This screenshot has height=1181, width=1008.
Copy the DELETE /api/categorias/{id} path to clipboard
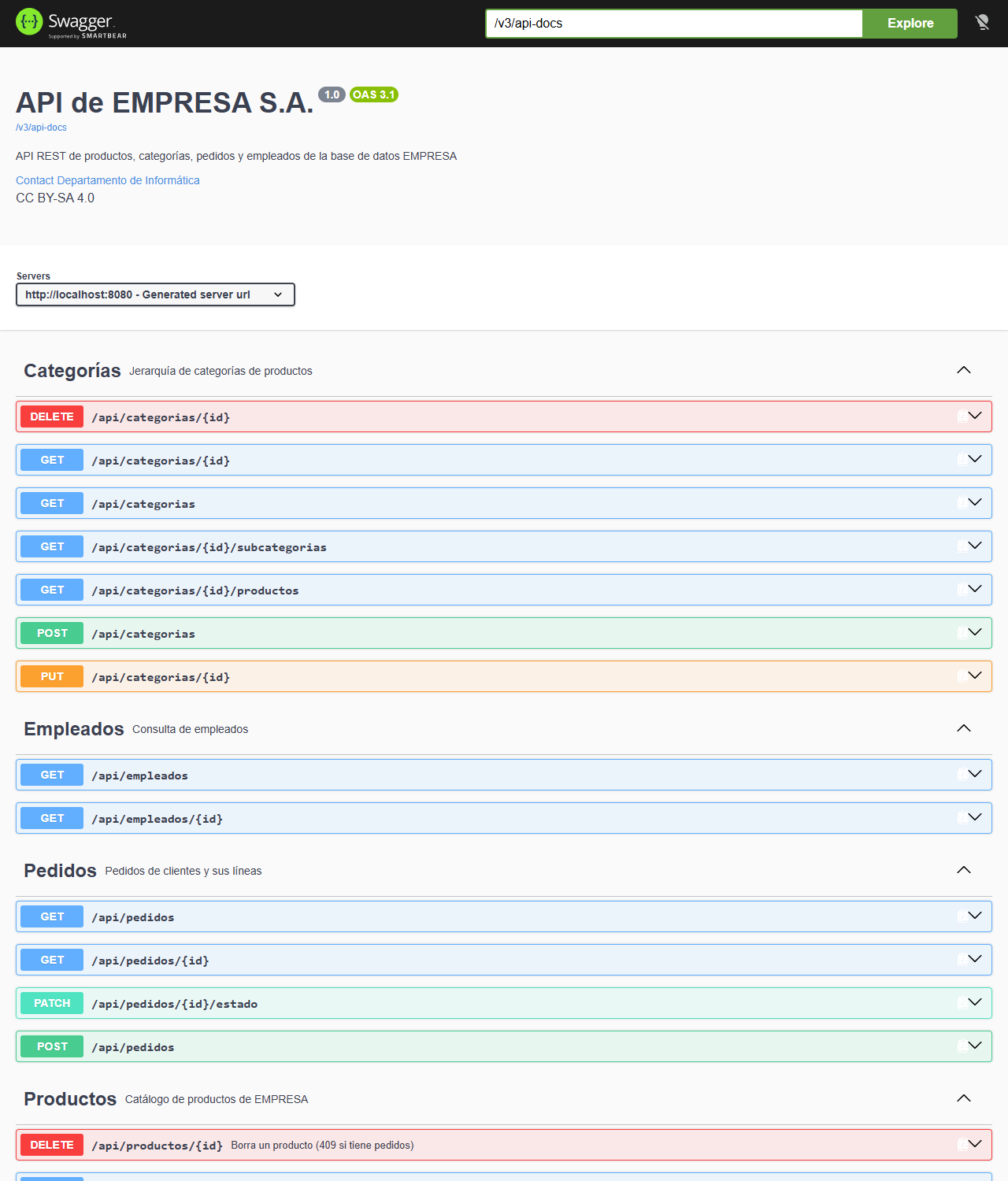[x=962, y=416]
